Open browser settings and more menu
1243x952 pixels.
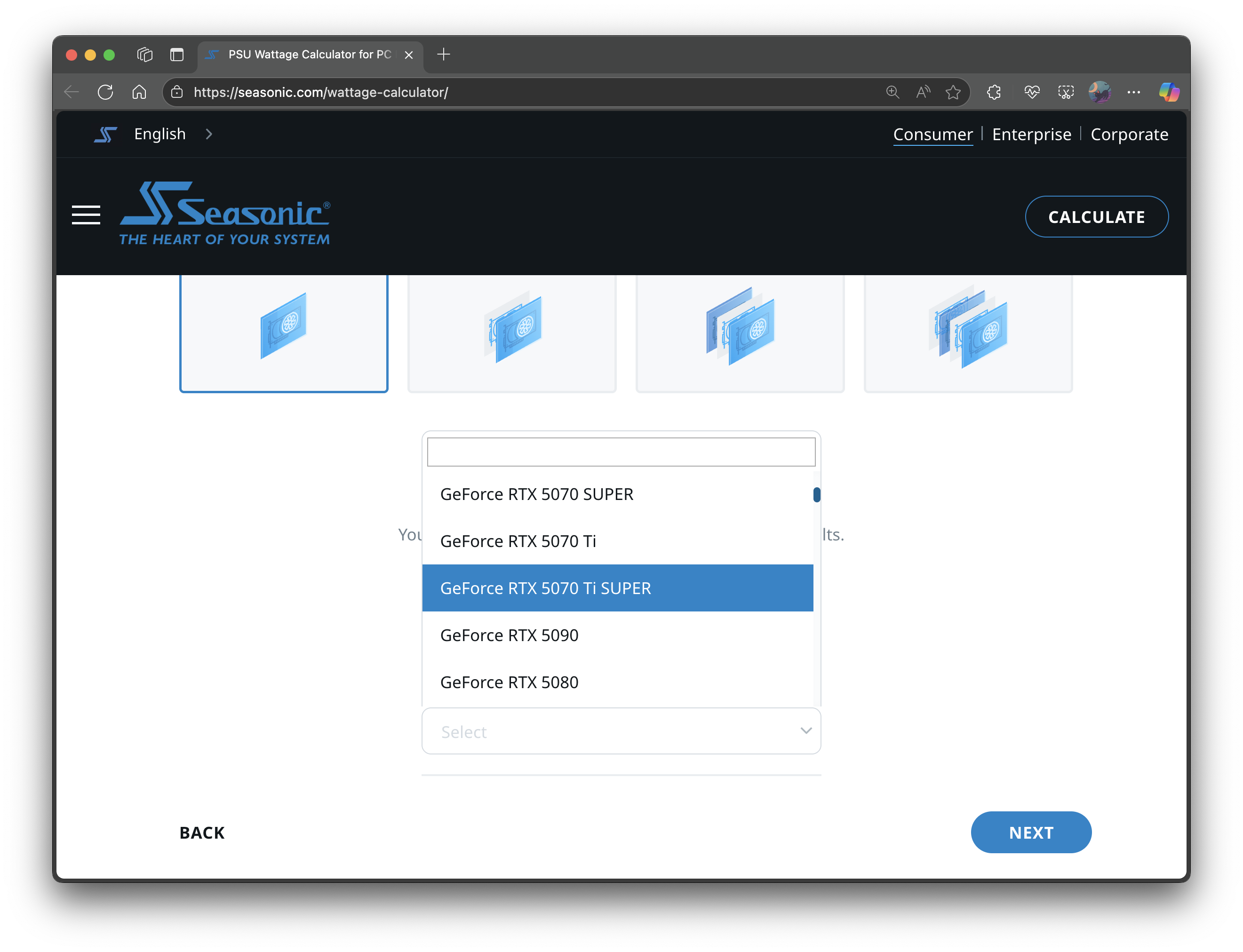[x=1133, y=92]
